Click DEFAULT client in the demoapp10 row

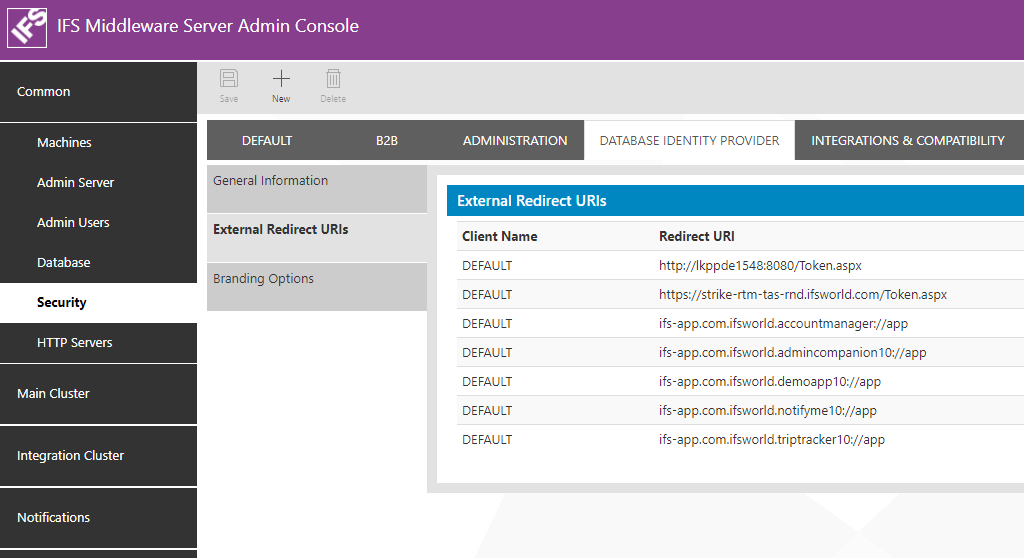pyautogui.click(x=487, y=382)
